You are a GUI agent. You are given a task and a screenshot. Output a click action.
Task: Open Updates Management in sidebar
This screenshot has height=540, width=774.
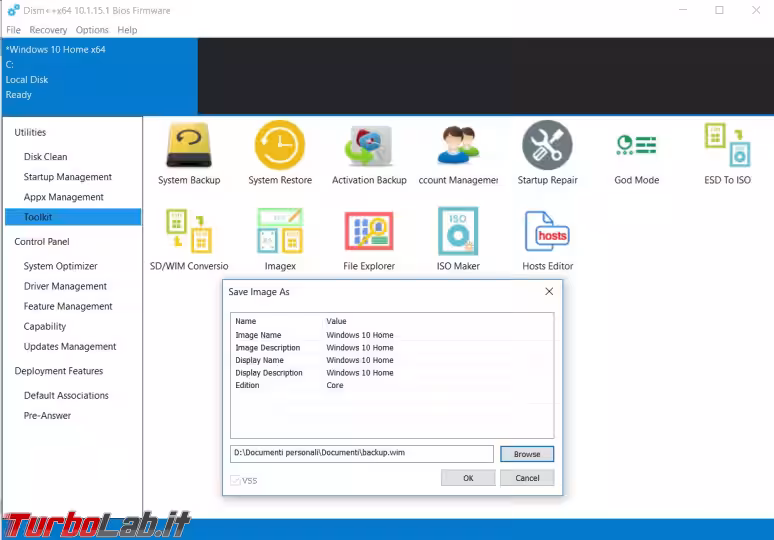pos(70,347)
